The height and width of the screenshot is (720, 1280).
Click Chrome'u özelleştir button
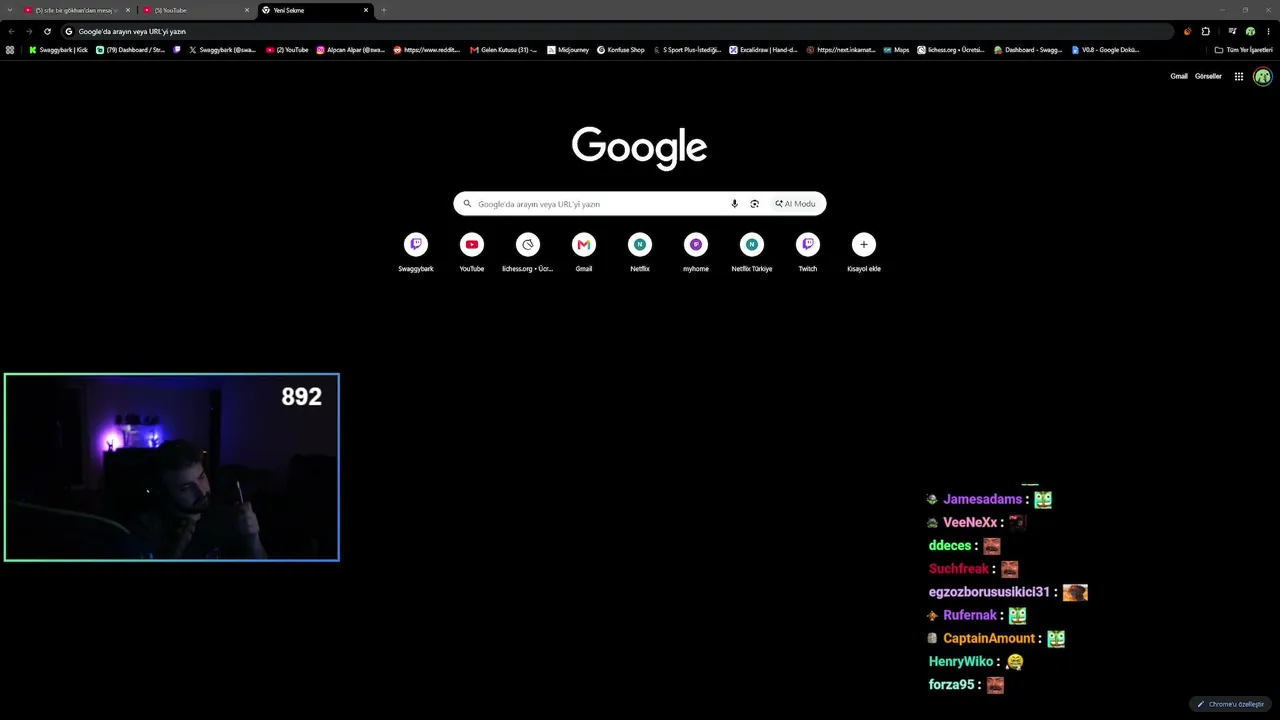click(1231, 704)
